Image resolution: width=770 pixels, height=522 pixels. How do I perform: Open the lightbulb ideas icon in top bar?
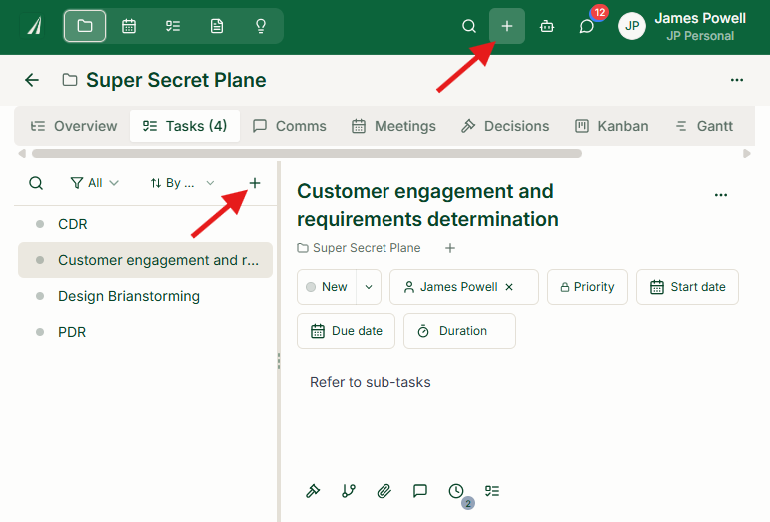261,26
